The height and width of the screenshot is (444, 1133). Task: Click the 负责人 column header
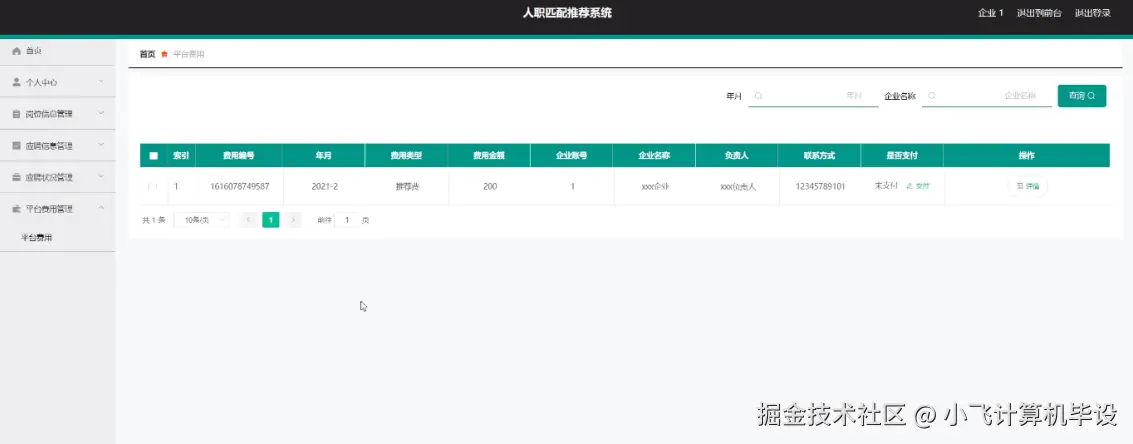(736, 155)
